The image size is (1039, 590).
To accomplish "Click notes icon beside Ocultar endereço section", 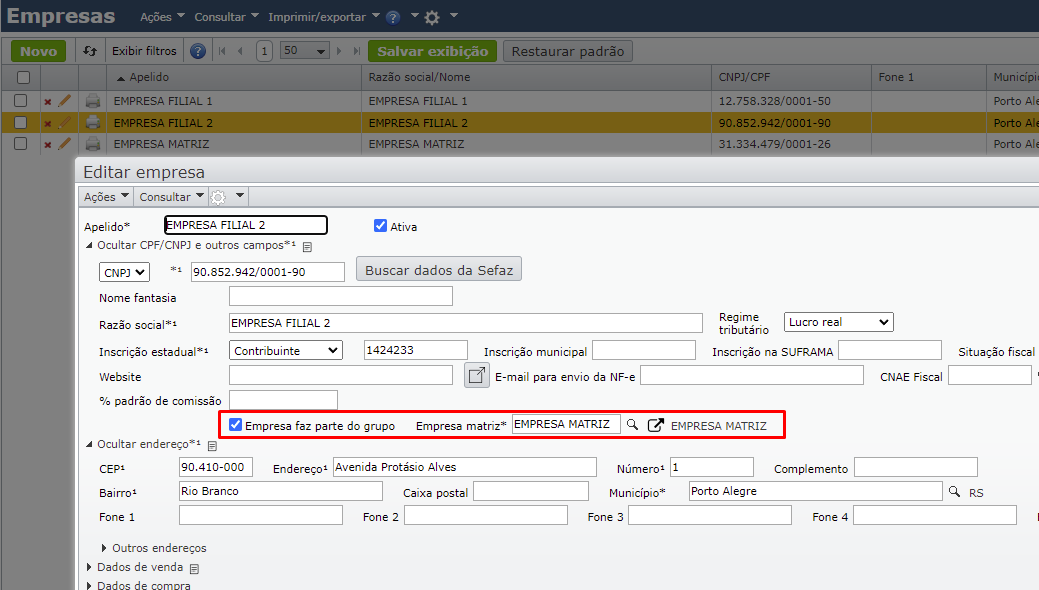I will (x=212, y=445).
